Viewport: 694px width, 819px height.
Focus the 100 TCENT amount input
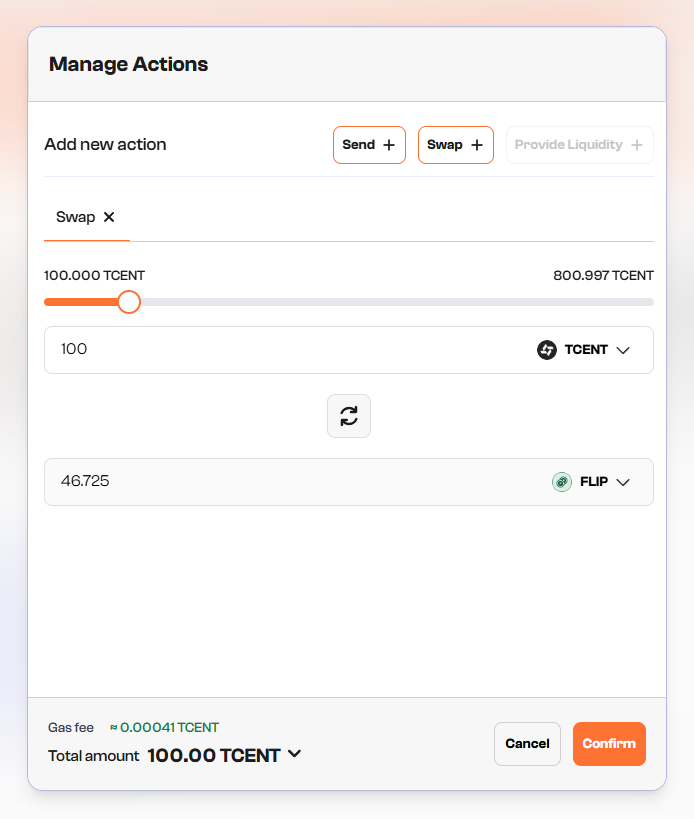[x=280, y=350]
